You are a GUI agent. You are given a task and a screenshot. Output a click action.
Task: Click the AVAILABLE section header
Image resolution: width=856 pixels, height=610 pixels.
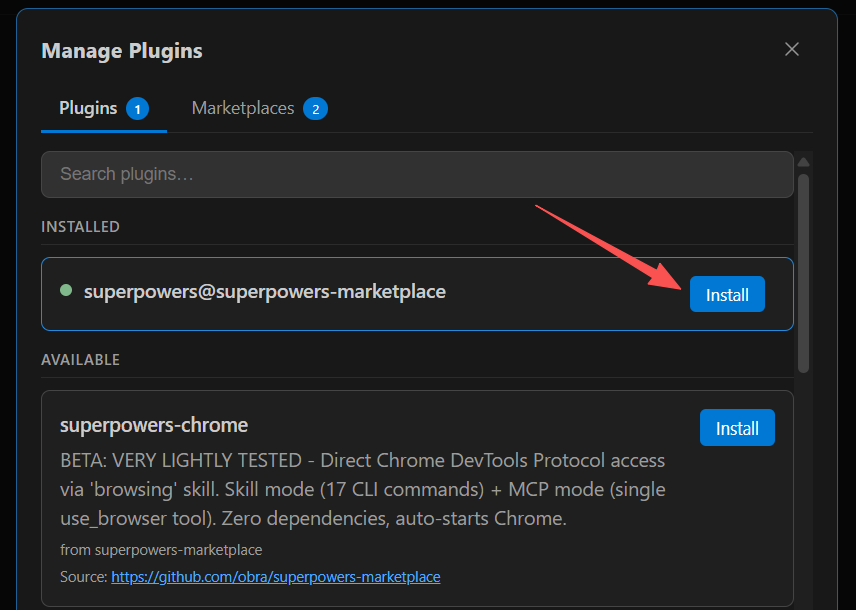coord(78,359)
